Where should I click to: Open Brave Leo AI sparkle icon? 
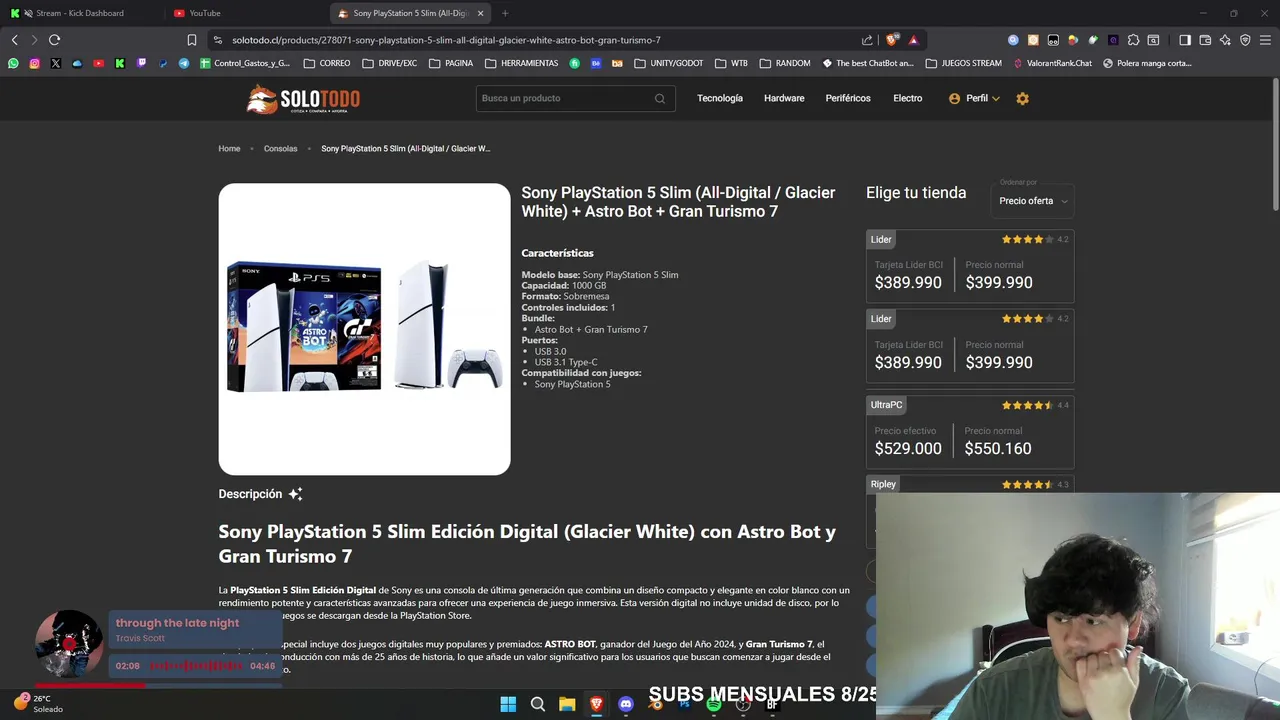tap(1225, 40)
